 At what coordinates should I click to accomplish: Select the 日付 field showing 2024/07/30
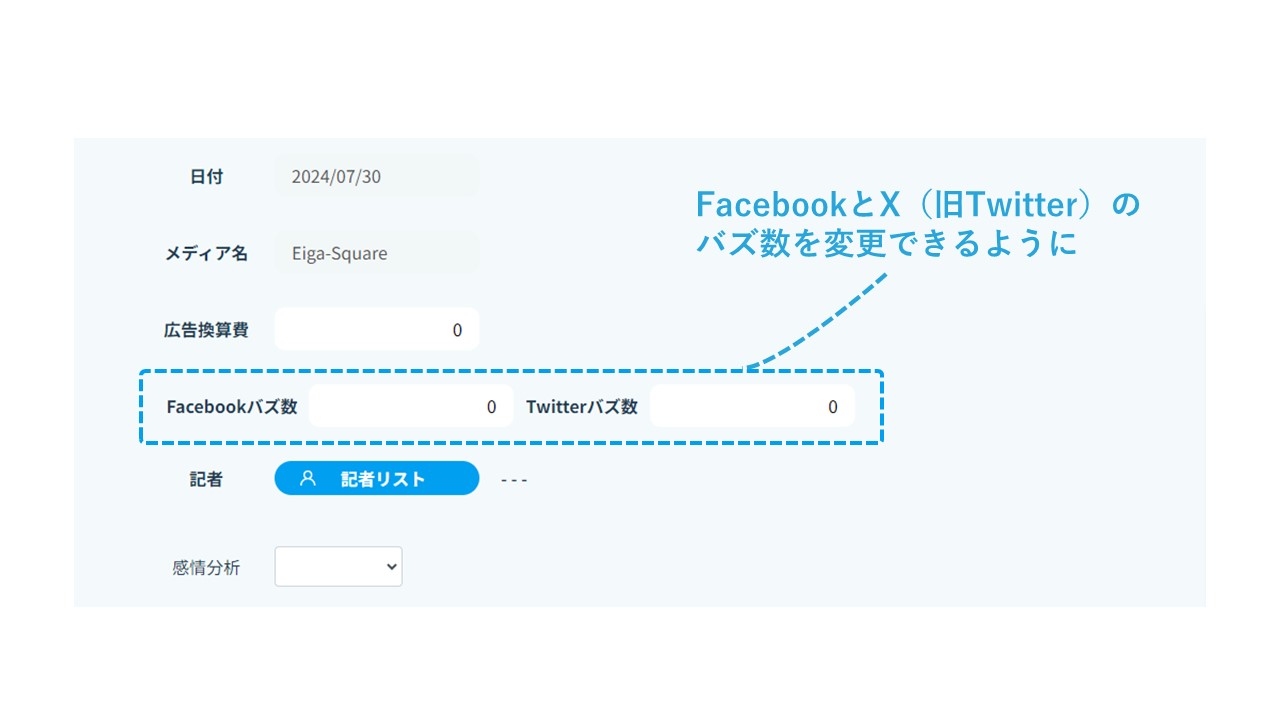tap(376, 176)
